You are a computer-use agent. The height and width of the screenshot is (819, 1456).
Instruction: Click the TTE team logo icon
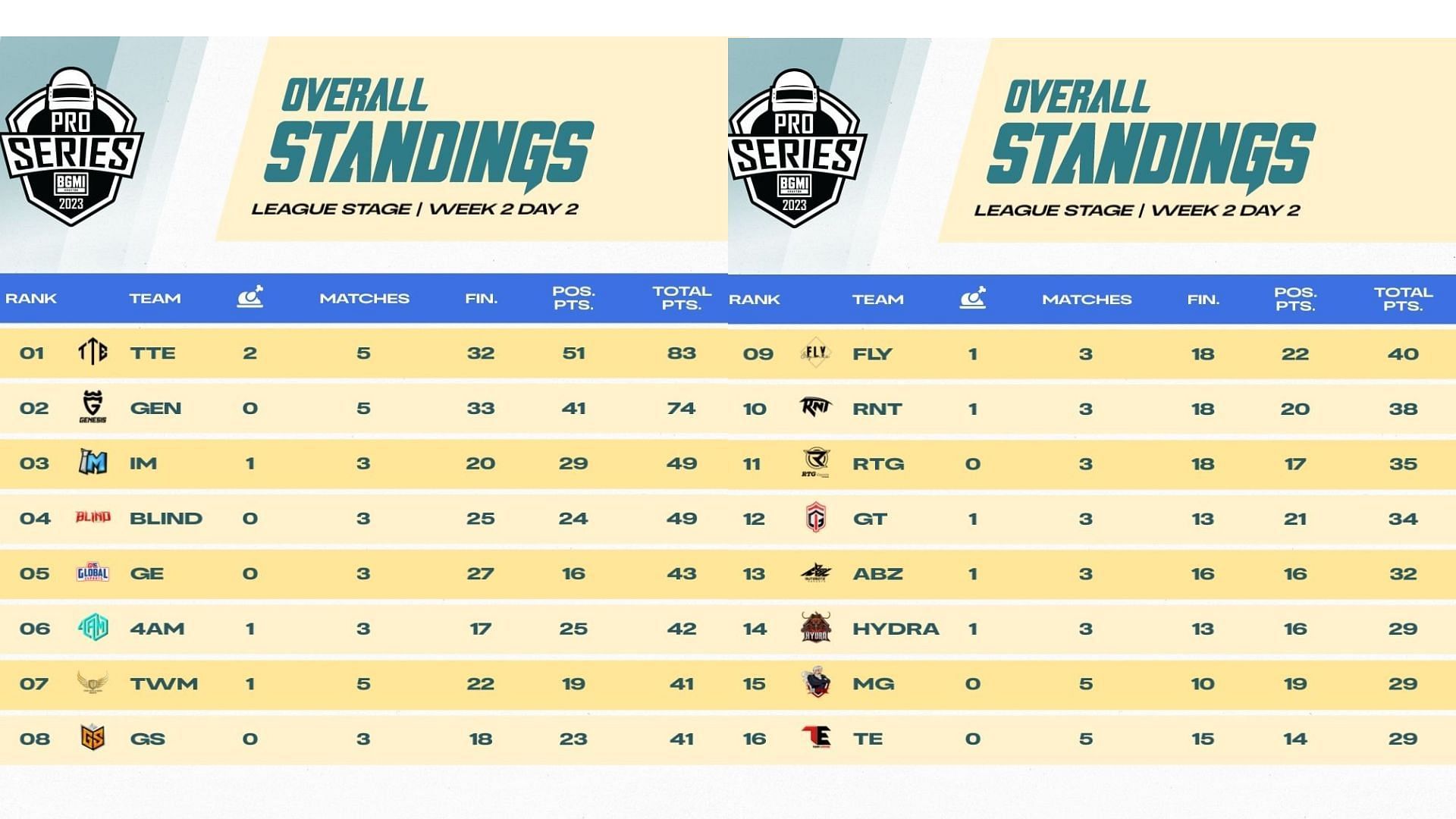pos(93,352)
